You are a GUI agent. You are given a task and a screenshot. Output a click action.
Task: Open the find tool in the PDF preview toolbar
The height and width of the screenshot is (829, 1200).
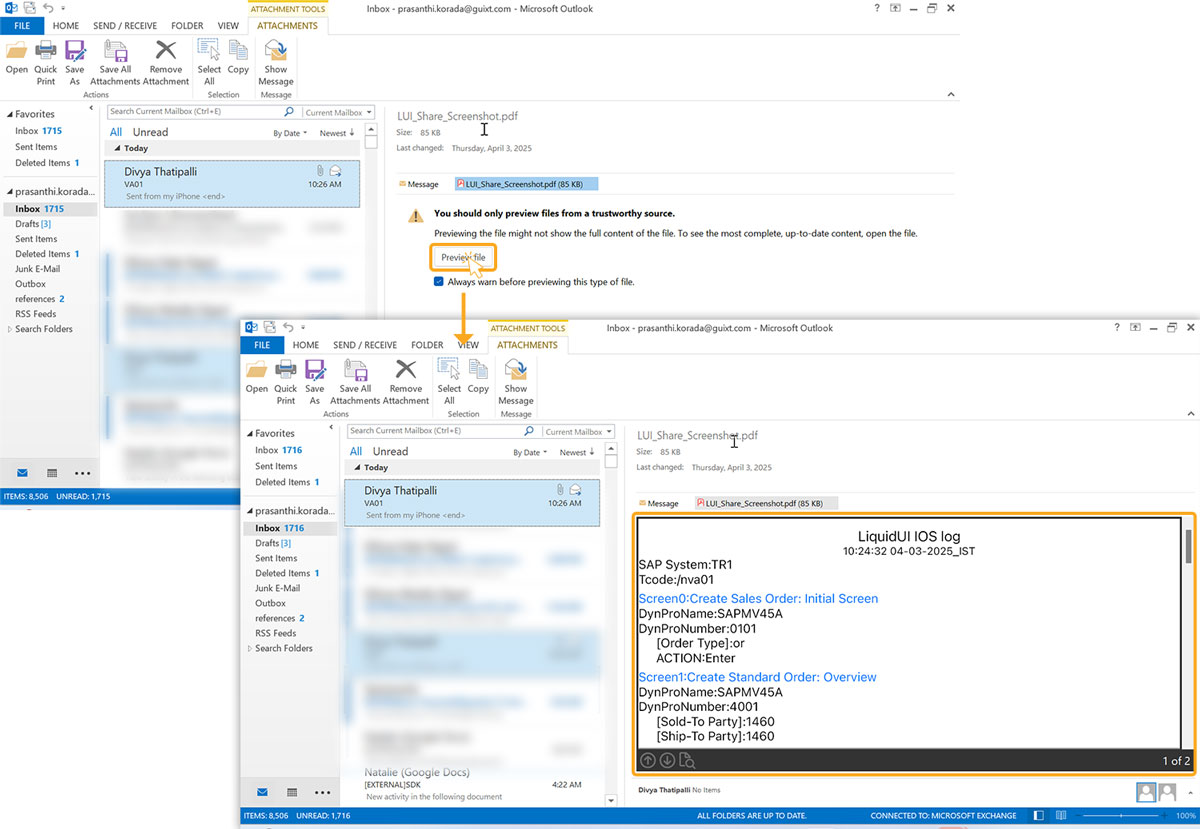tap(687, 761)
